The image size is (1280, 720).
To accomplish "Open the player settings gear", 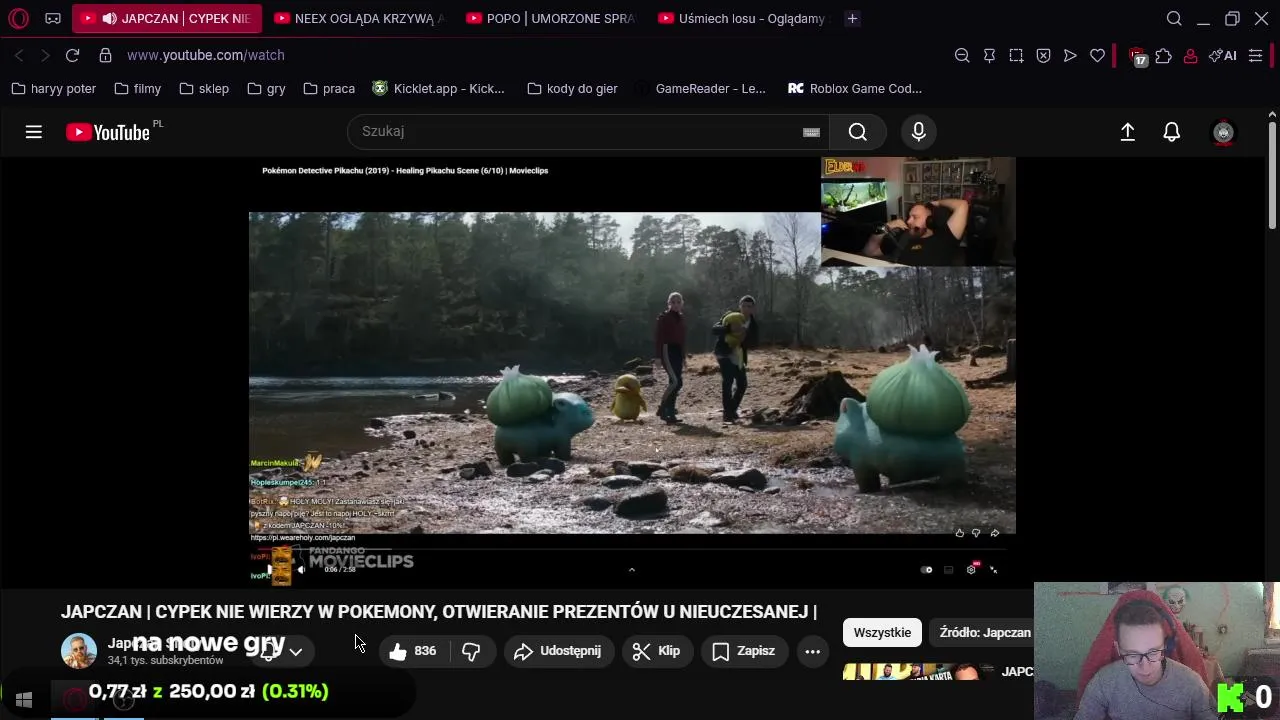I will (x=971, y=570).
